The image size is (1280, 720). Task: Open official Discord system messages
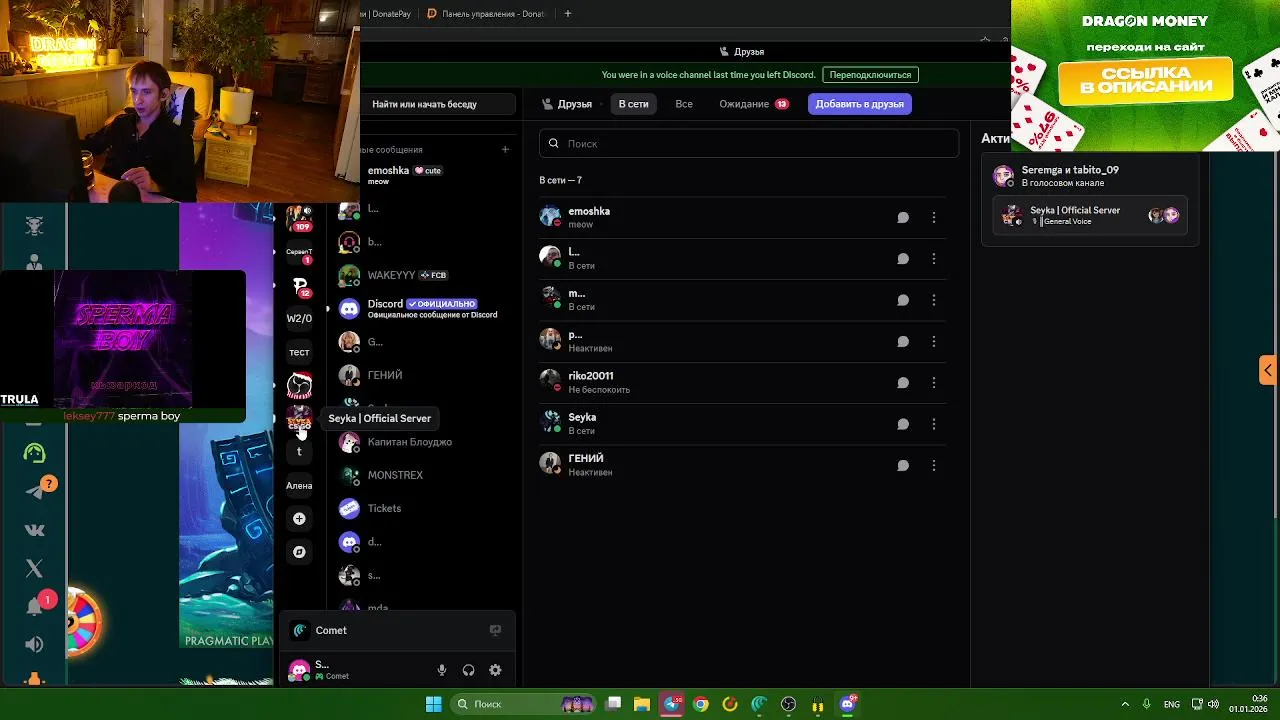coord(425,308)
